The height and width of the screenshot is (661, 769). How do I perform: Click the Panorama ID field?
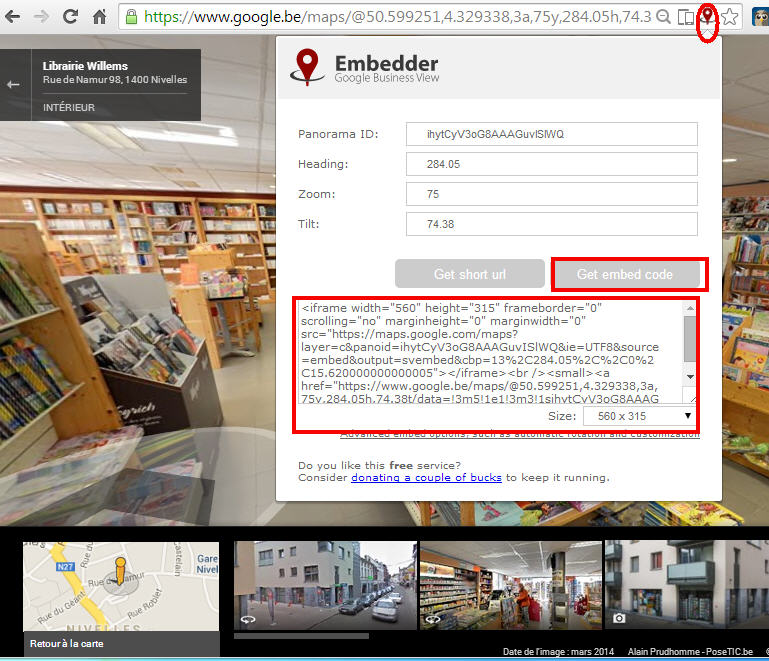click(551, 134)
